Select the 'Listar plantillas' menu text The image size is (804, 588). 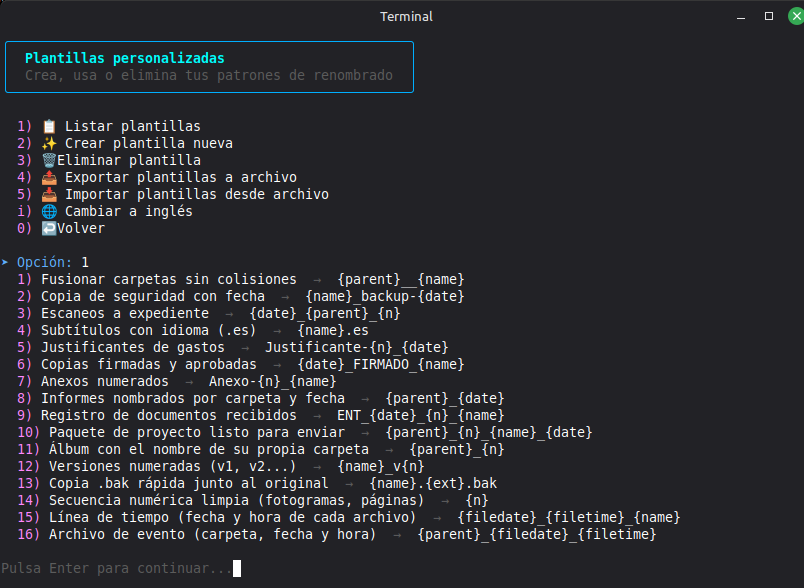click(133, 126)
